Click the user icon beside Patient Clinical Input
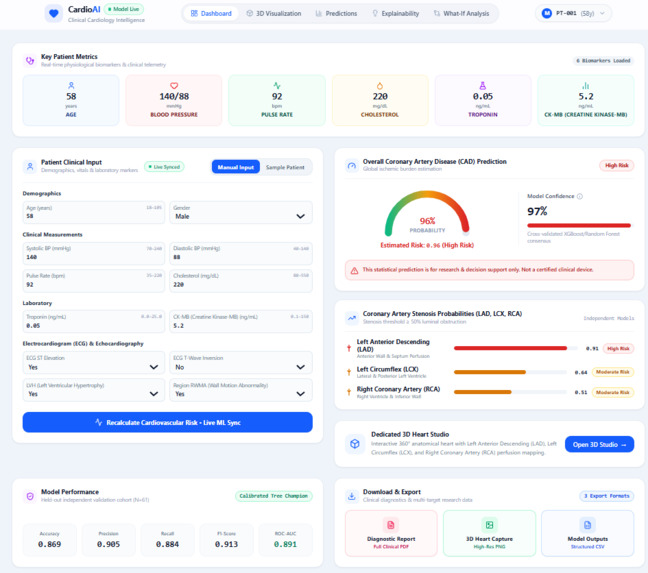This screenshot has width=648, height=573. click(30, 166)
